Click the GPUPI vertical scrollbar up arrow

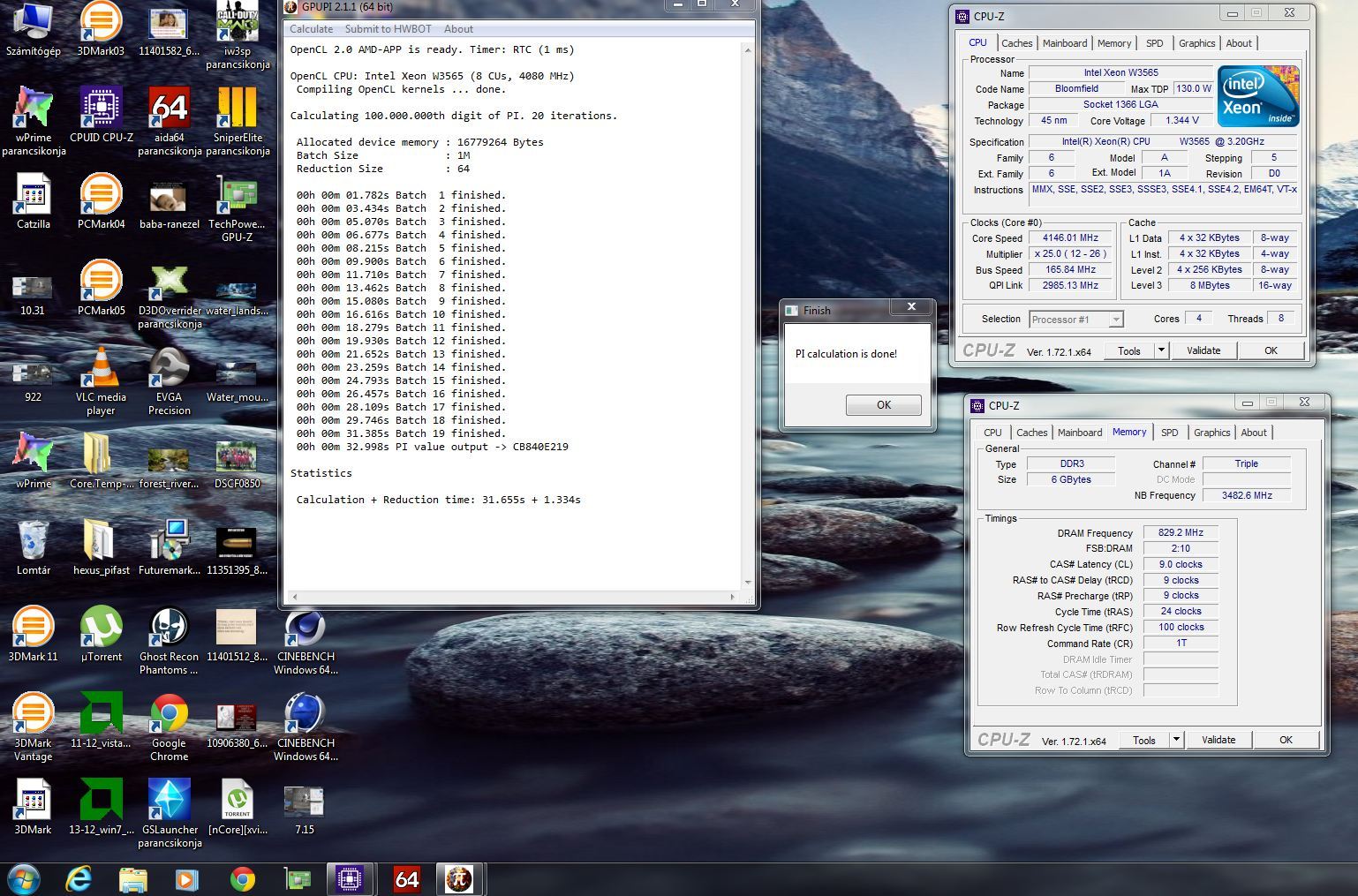pyautogui.click(x=748, y=49)
